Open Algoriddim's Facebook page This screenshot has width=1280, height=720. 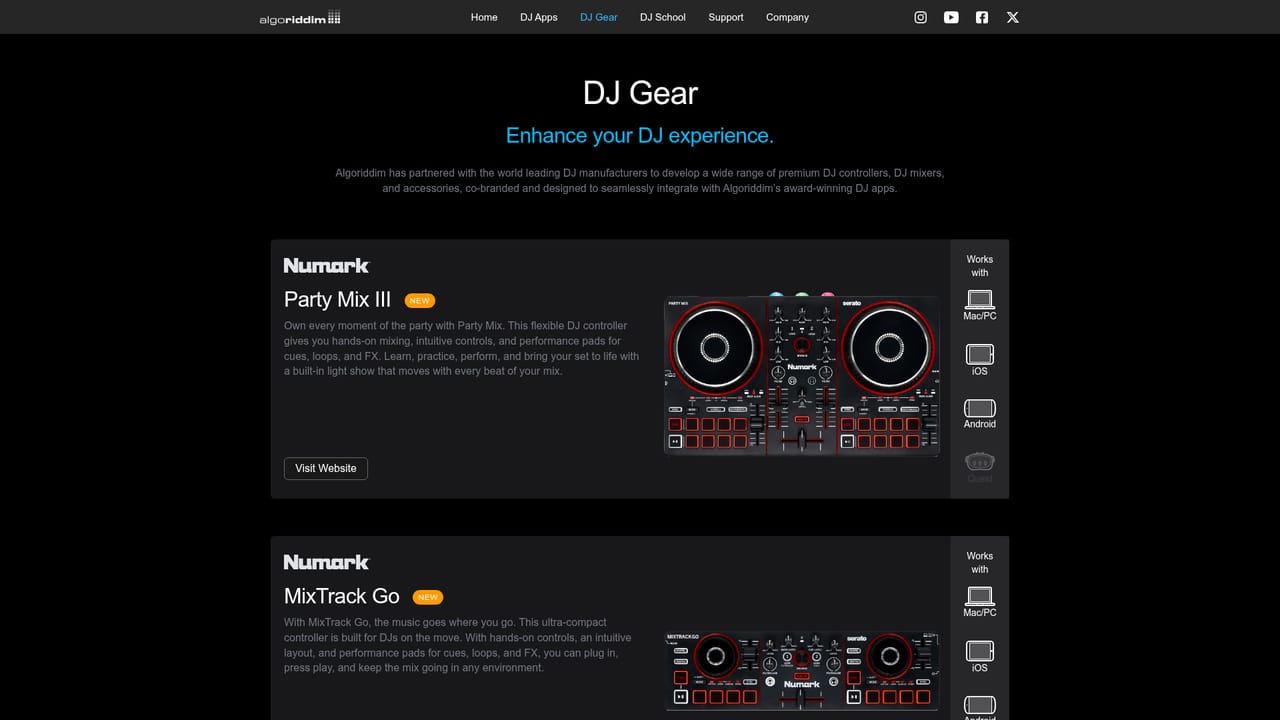[982, 17]
